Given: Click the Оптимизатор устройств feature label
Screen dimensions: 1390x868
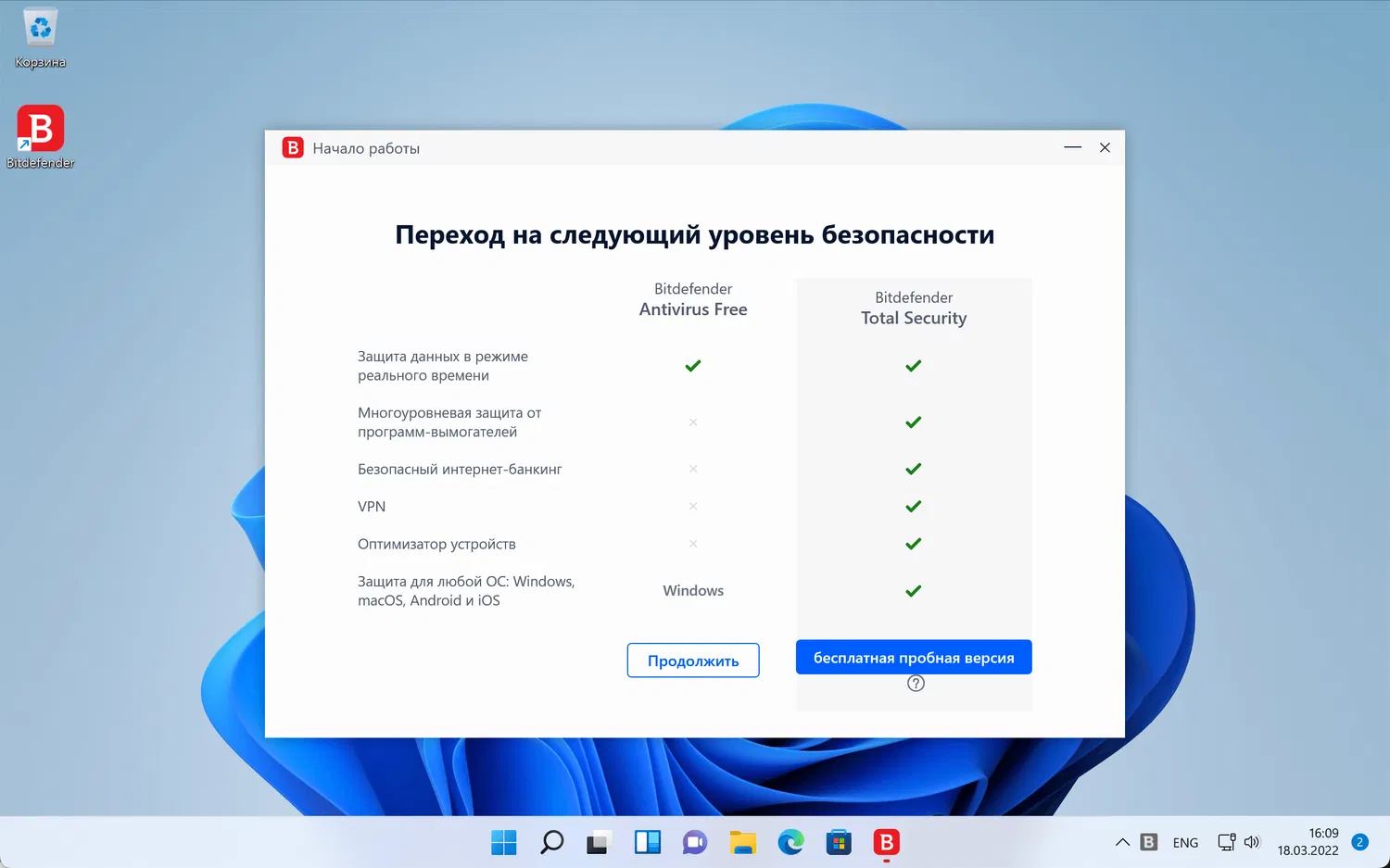Looking at the screenshot, I should click(x=436, y=544).
